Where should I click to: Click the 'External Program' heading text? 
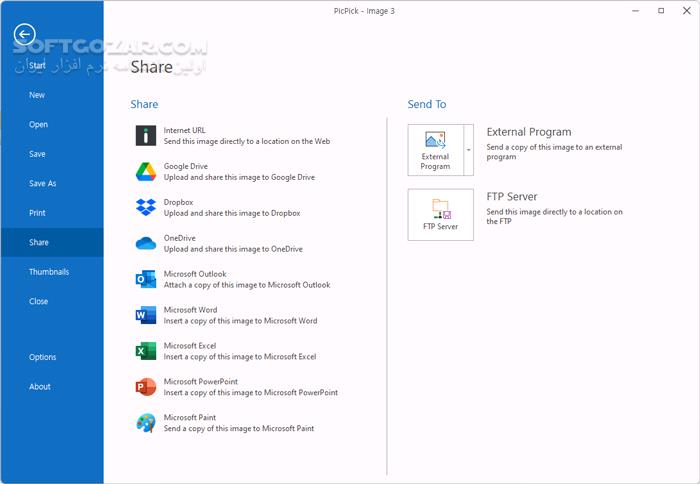(529, 132)
